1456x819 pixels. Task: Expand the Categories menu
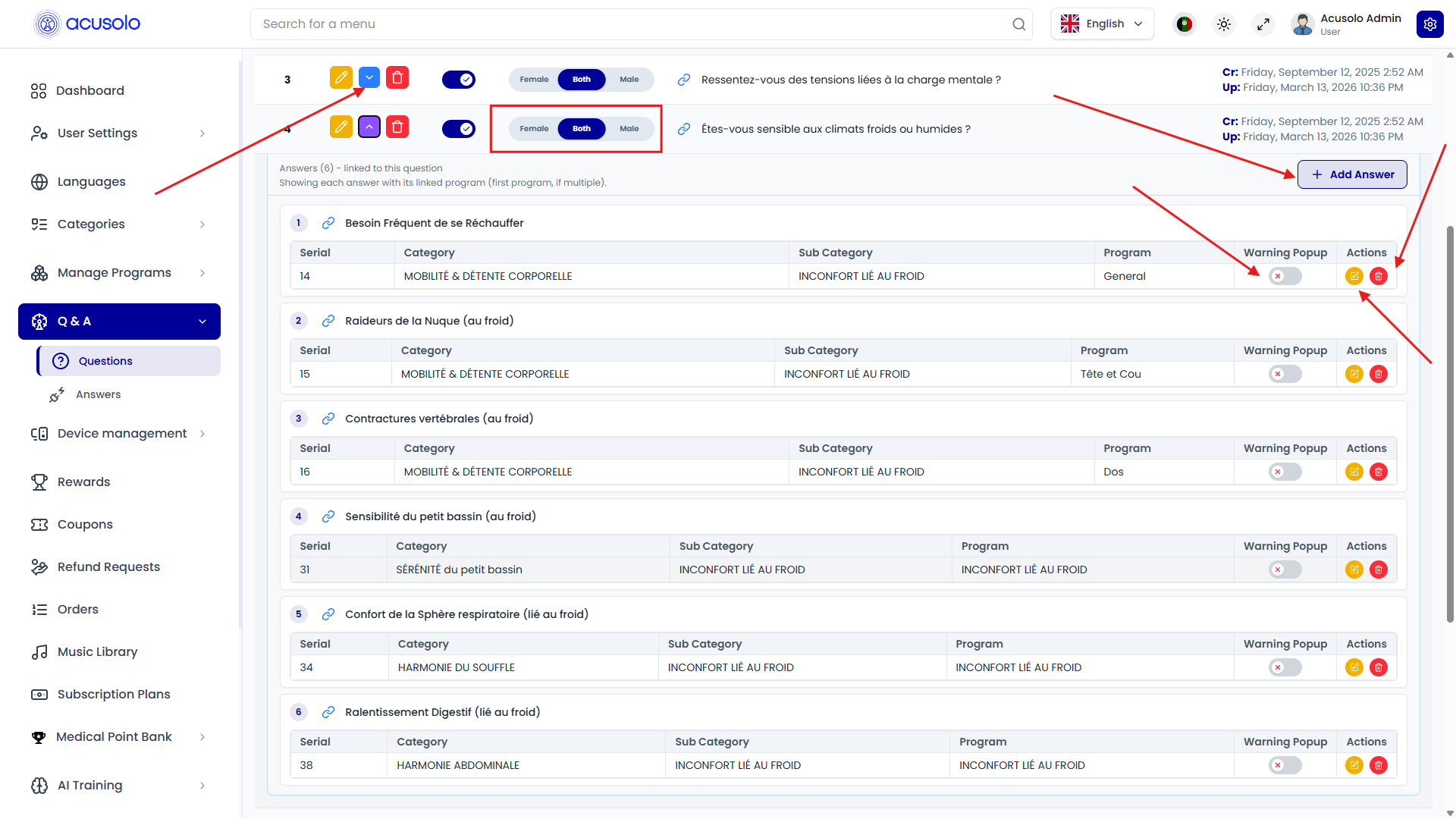pos(119,224)
